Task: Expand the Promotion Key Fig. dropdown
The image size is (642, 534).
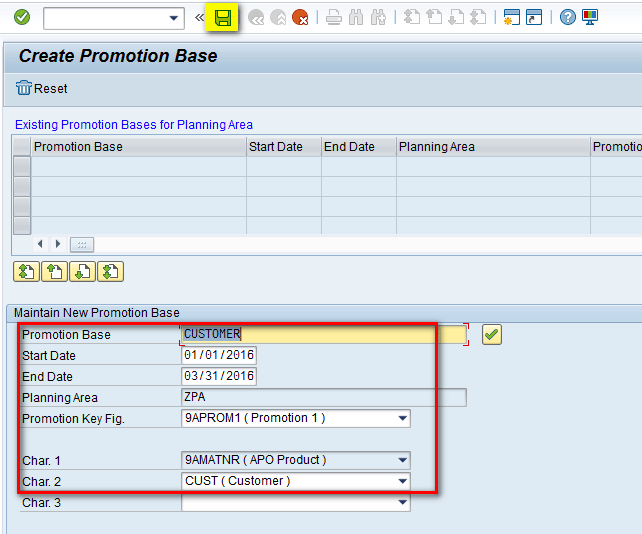Action: [x=402, y=418]
